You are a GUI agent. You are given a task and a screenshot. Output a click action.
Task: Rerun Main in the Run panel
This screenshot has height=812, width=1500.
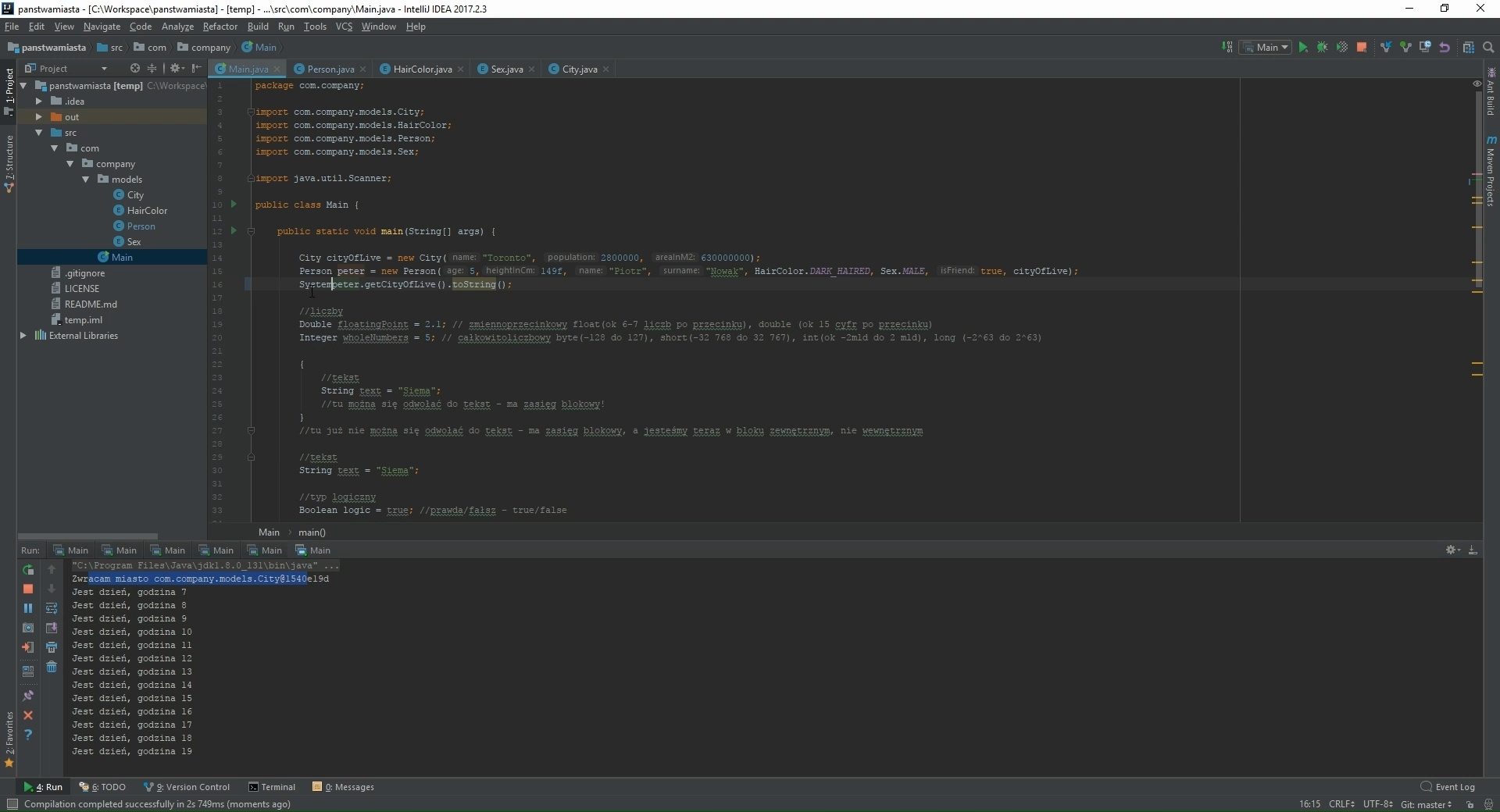coord(28,570)
